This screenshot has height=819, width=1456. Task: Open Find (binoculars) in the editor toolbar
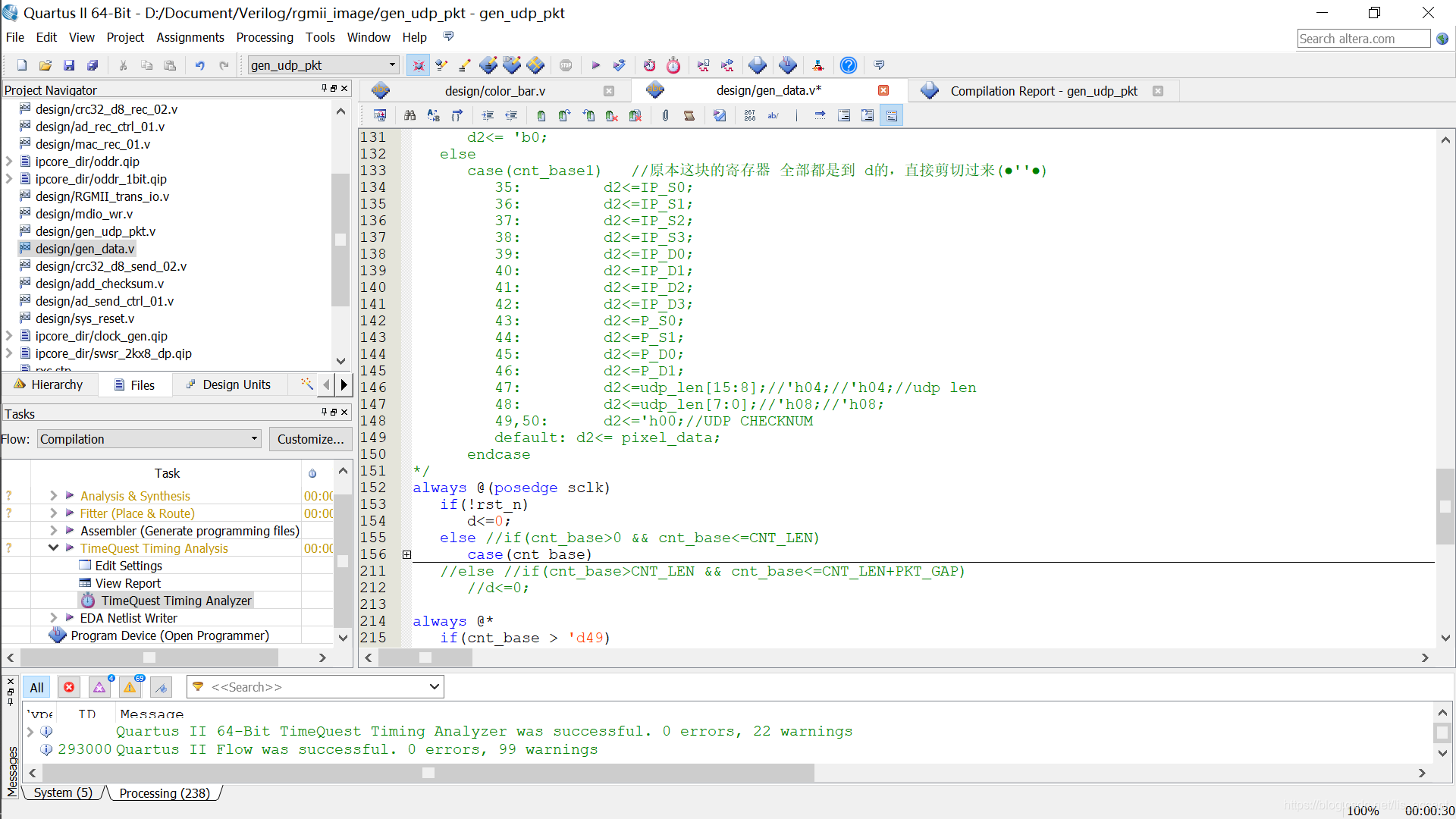[x=409, y=115]
